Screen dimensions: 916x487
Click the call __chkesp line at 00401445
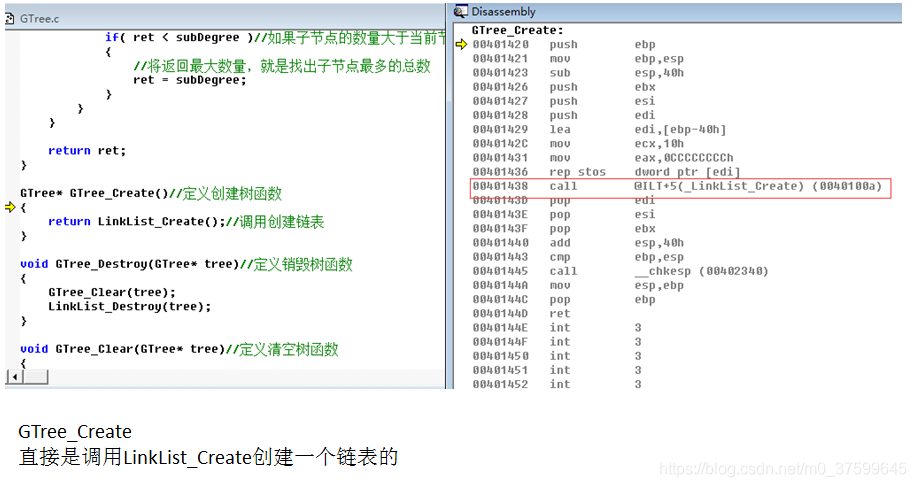[x=620, y=271]
